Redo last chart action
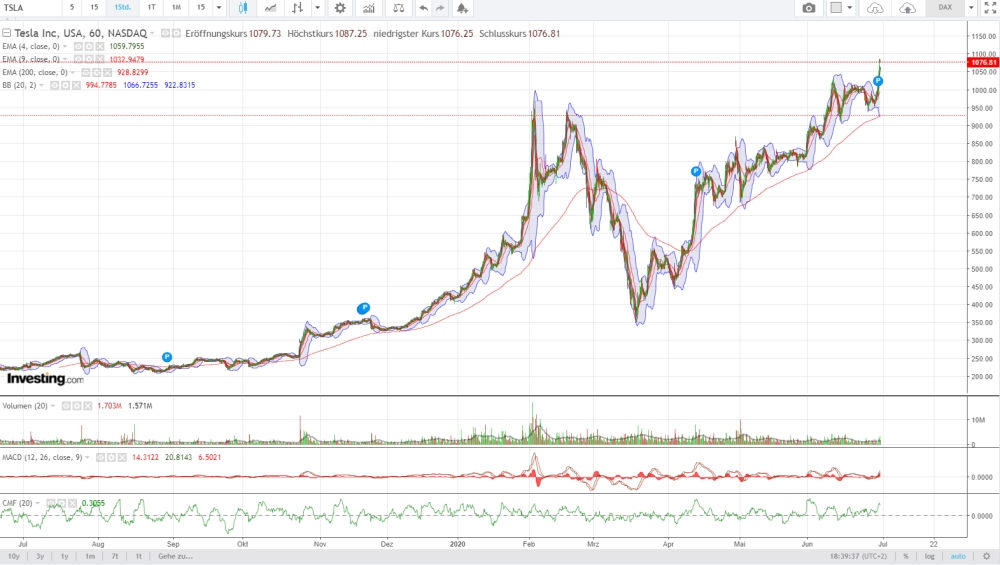This screenshot has height=565, width=1000. (x=440, y=8)
